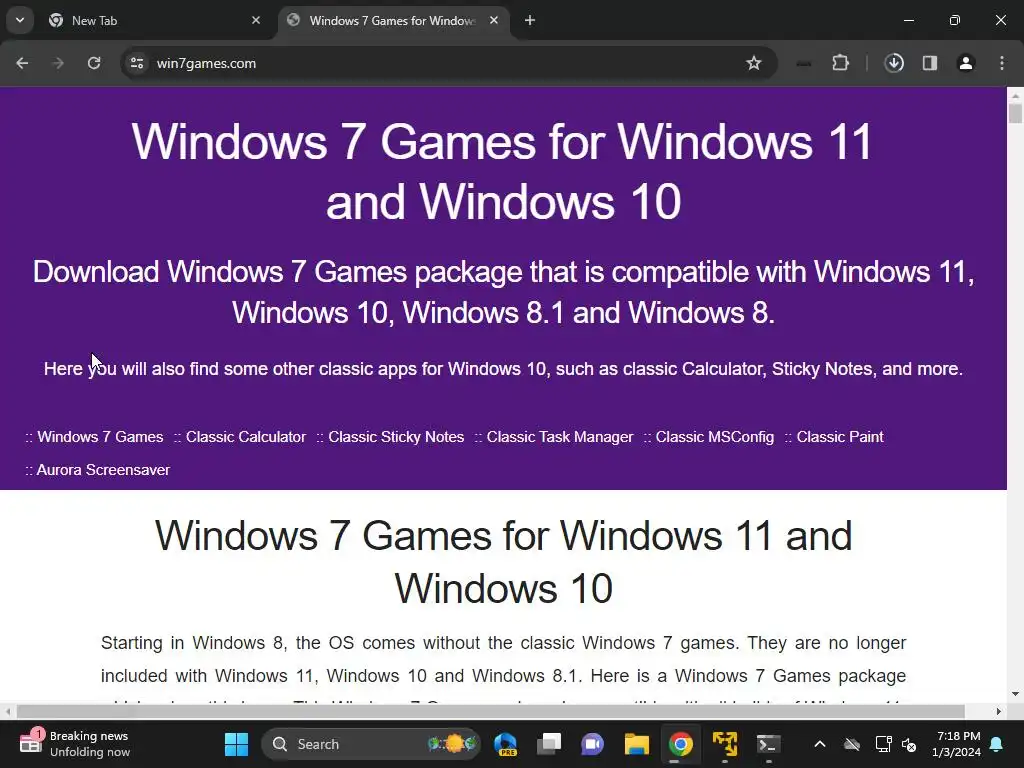This screenshot has width=1024, height=768.
Task: Open the clock showing 7:18 PM
Action: click(956, 744)
